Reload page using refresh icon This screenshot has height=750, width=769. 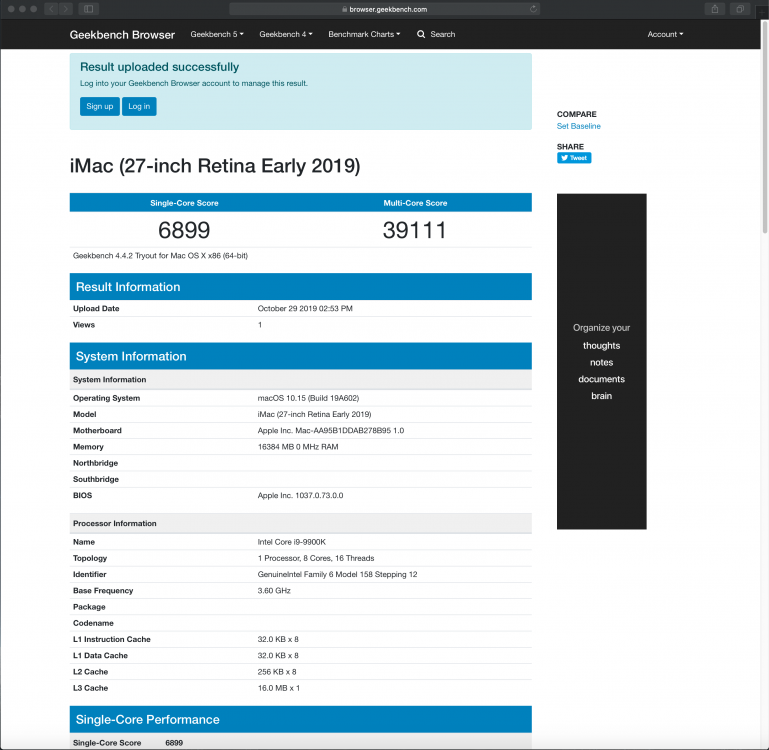pos(533,9)
